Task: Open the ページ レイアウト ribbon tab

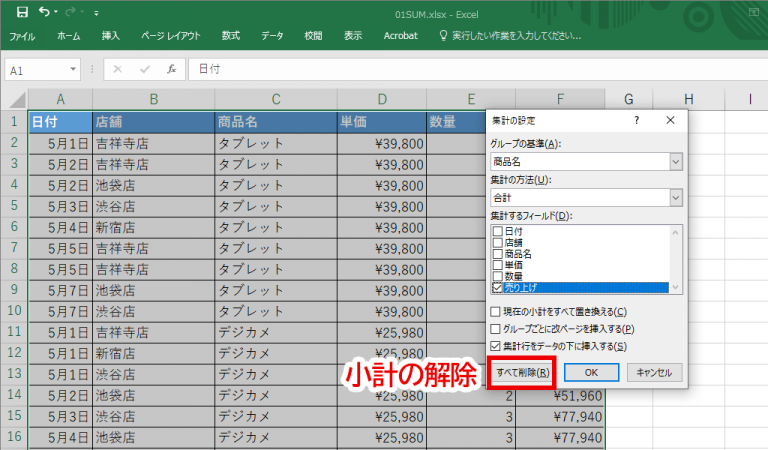Action: [x=171, y=36]
